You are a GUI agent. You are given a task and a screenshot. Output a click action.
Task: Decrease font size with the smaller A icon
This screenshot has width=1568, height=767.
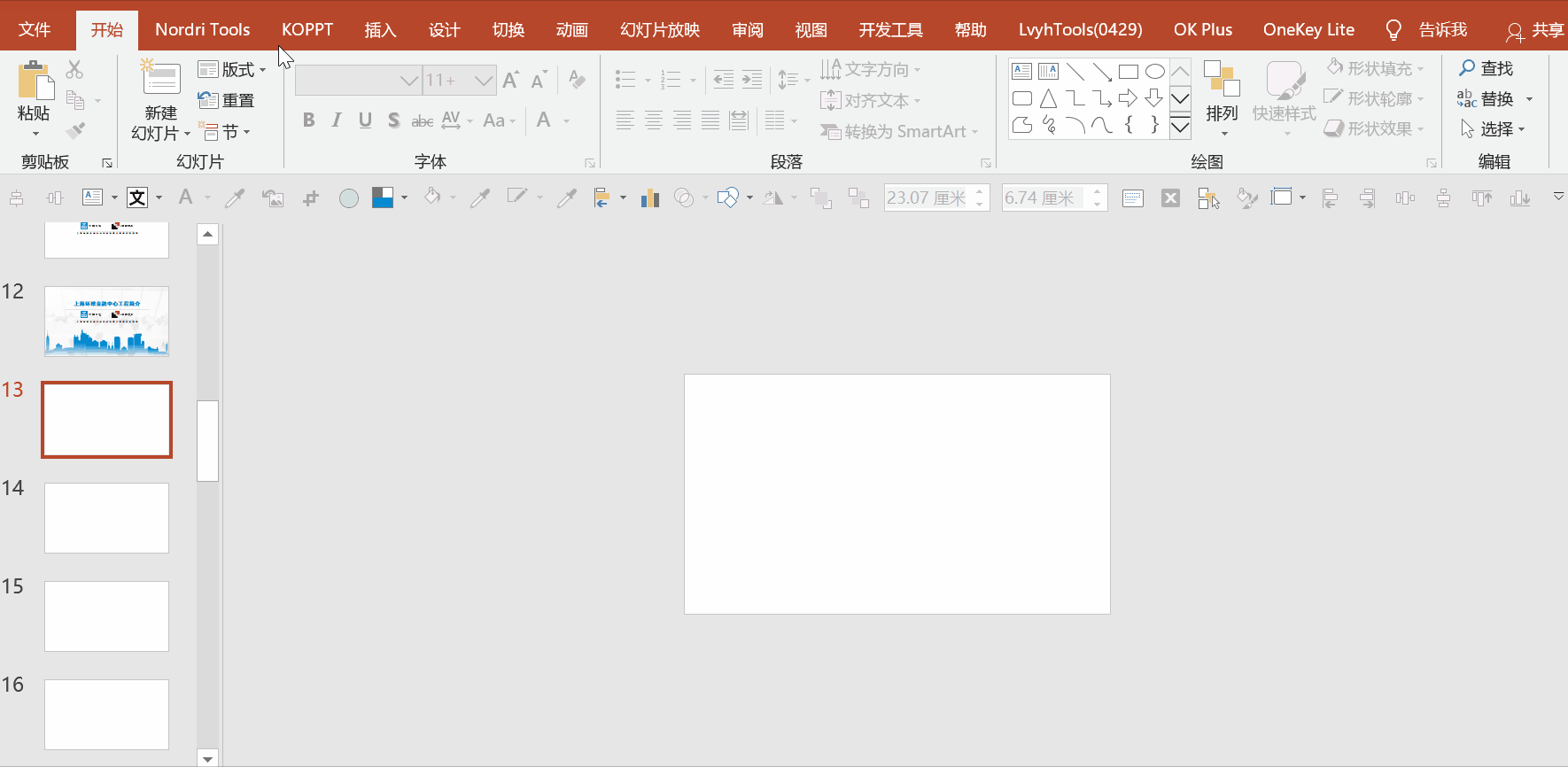539,80
